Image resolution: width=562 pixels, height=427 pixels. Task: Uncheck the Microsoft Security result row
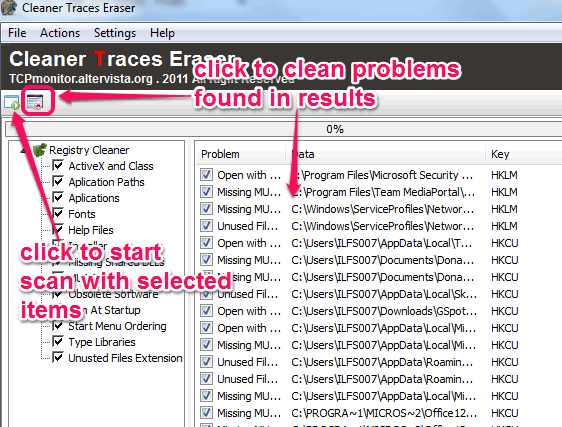pyautogui.click(x=206, y=175)
